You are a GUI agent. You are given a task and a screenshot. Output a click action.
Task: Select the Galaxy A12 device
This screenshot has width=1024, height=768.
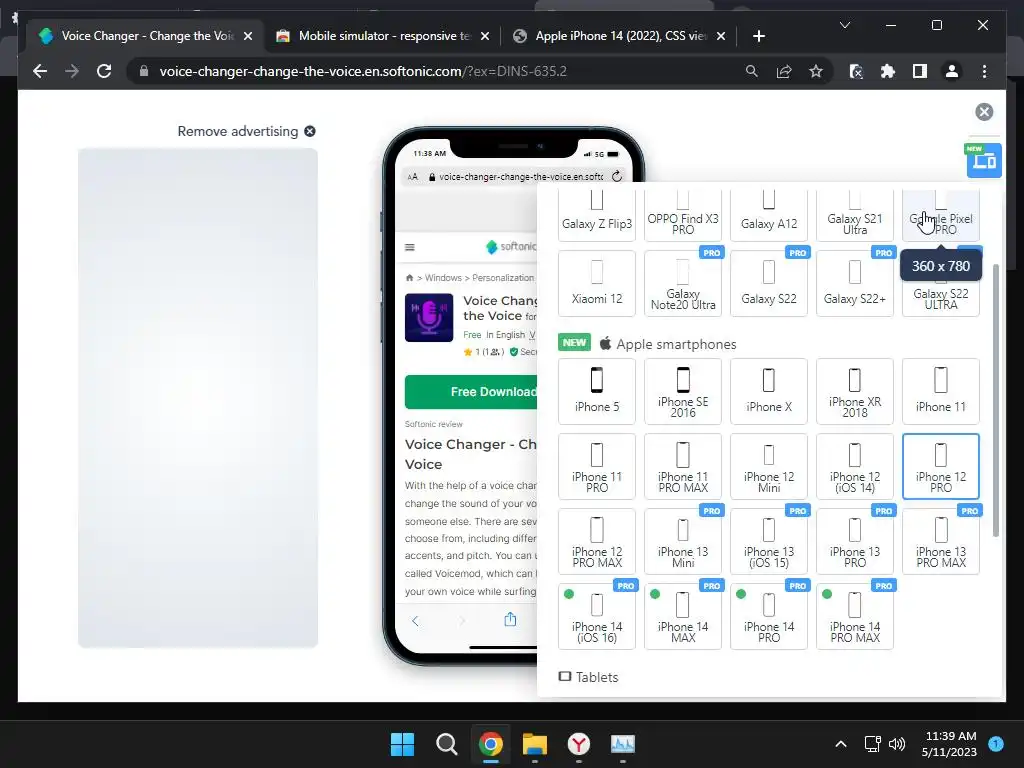[x=769, y=216]
